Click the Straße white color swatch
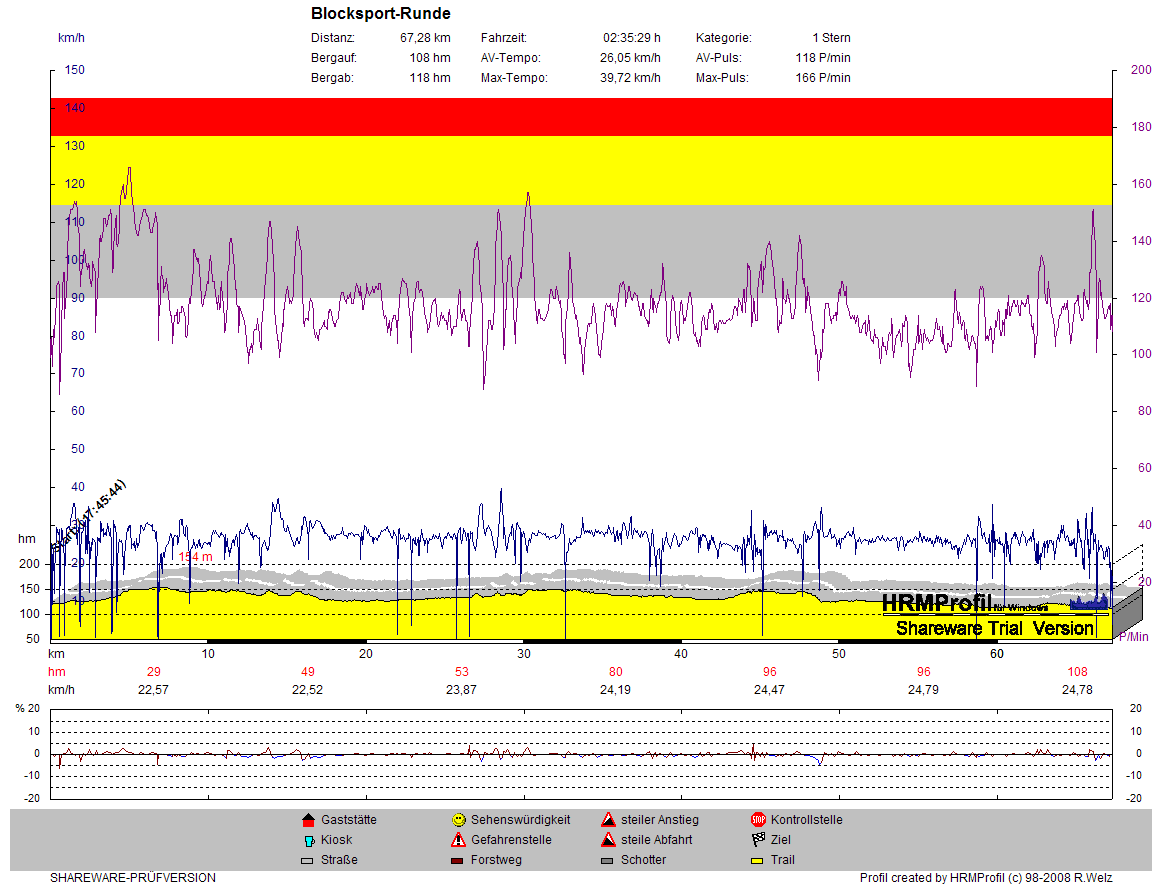The height and width of the screenshot is (884, 1162). (308, 860)
